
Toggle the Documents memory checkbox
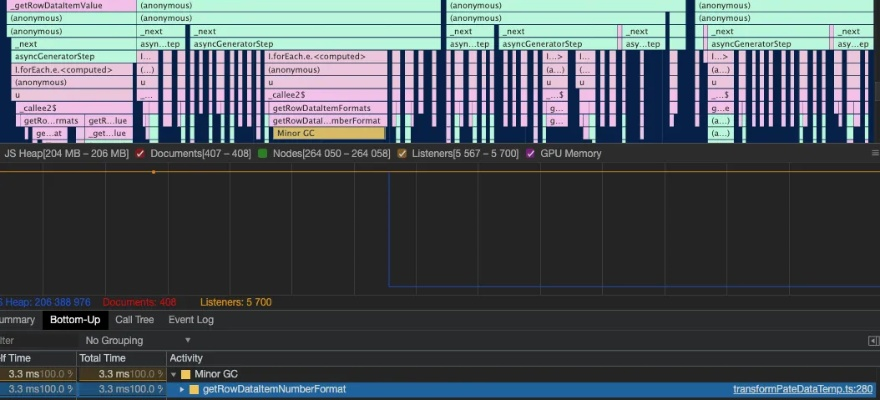(141, 154)
